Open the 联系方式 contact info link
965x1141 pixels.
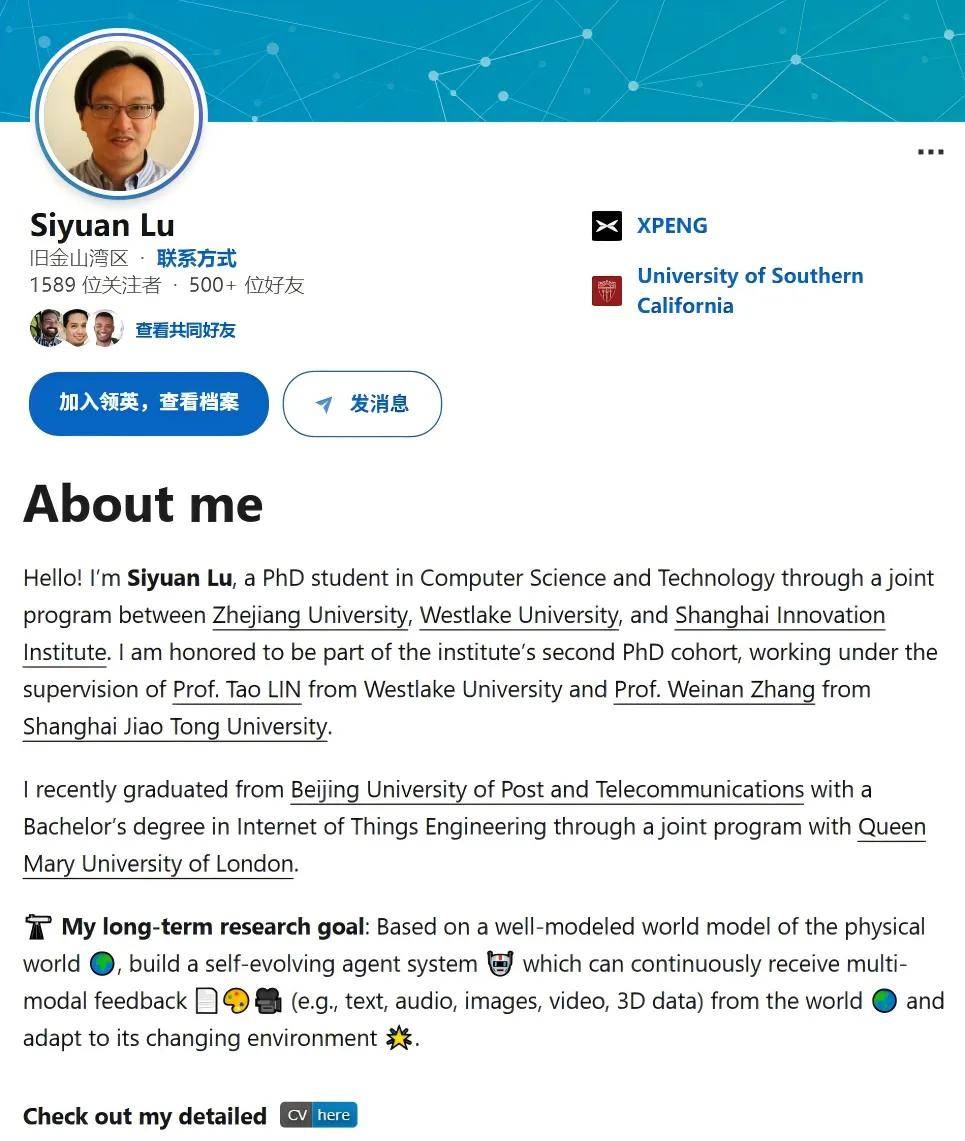pyautogui.click(x=196, y=258)
